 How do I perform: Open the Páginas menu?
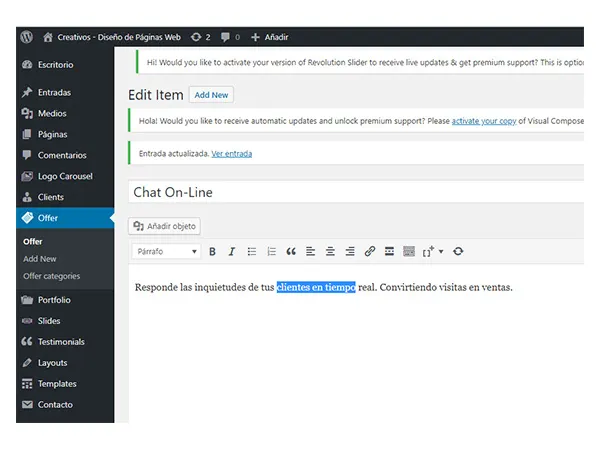[x=65, y=134]
